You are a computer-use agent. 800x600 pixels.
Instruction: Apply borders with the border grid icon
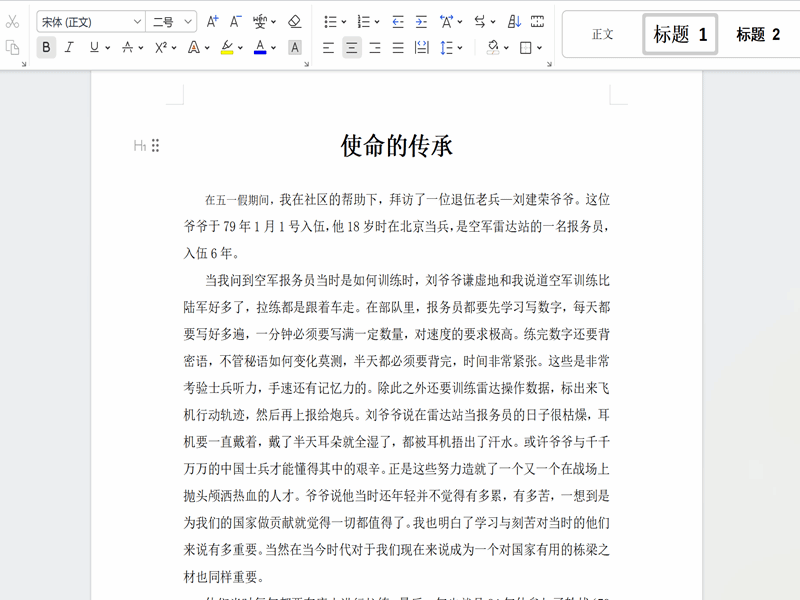[526, 47]
